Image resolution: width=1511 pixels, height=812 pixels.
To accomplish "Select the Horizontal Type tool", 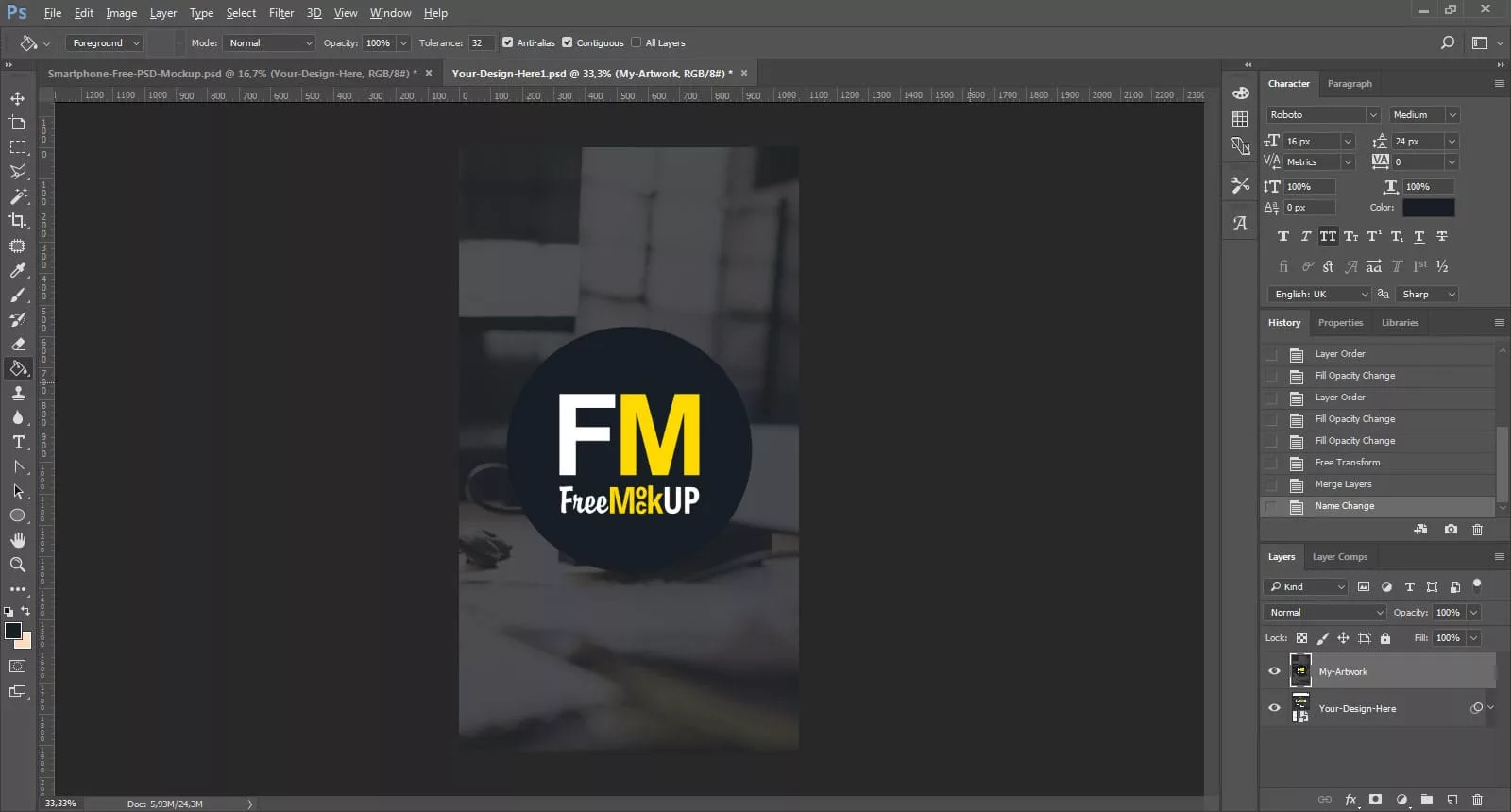I will tap(18, 442).
